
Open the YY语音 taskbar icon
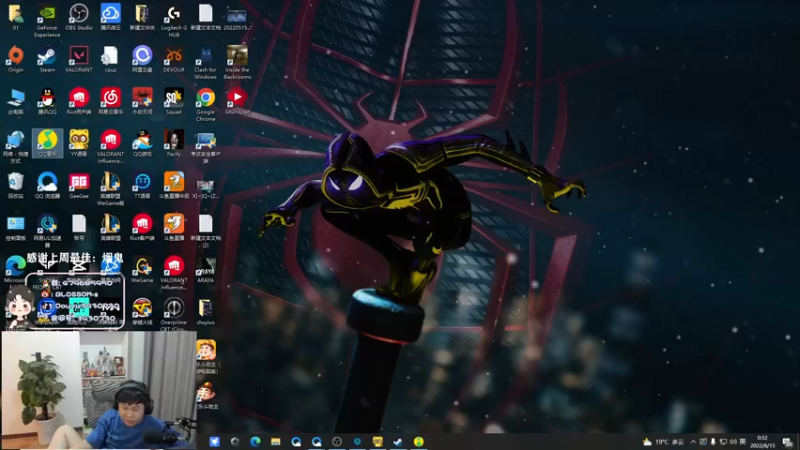pyautogui.click(x=378, y=441)
